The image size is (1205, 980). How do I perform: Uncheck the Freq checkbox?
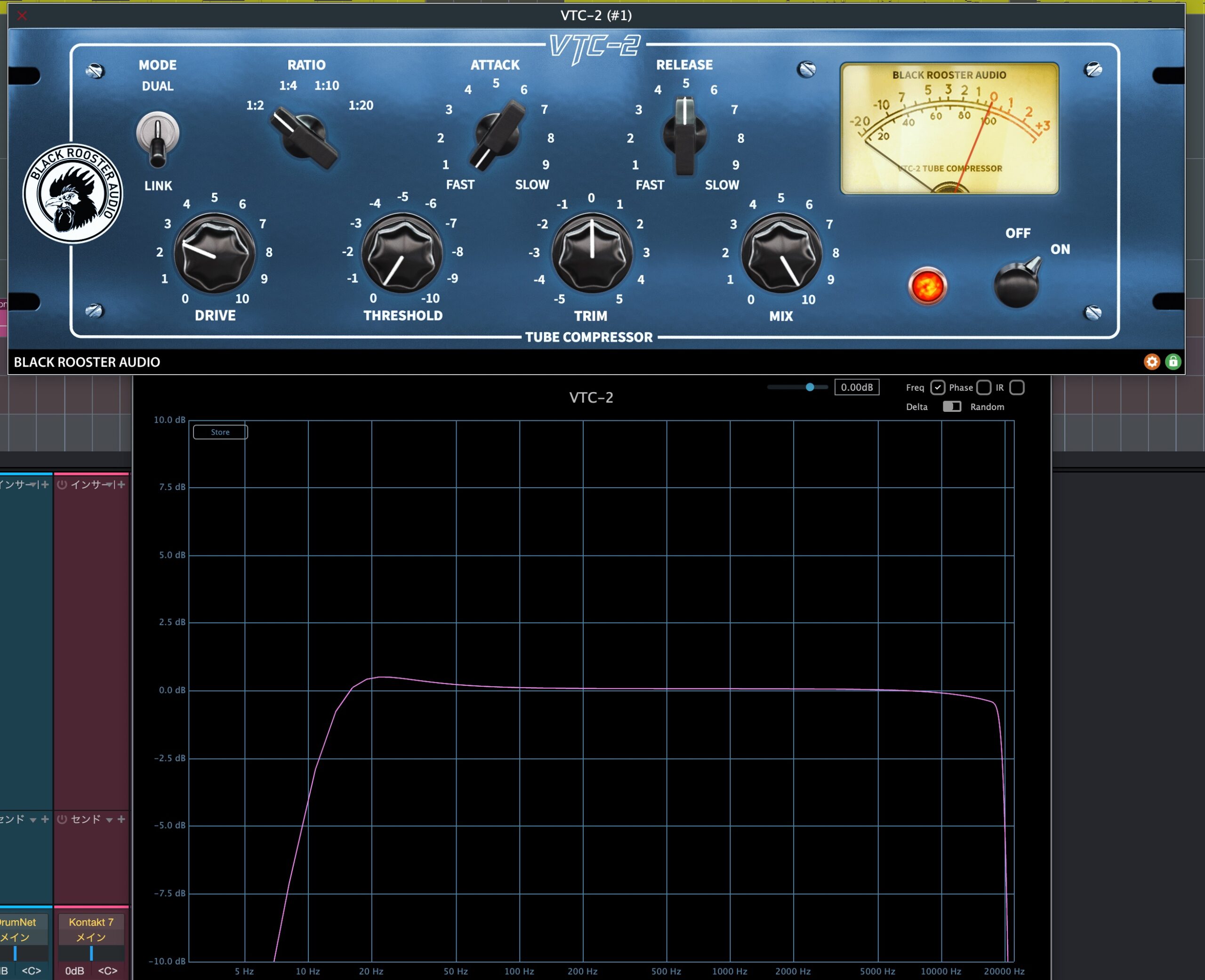tap(938, 387)
